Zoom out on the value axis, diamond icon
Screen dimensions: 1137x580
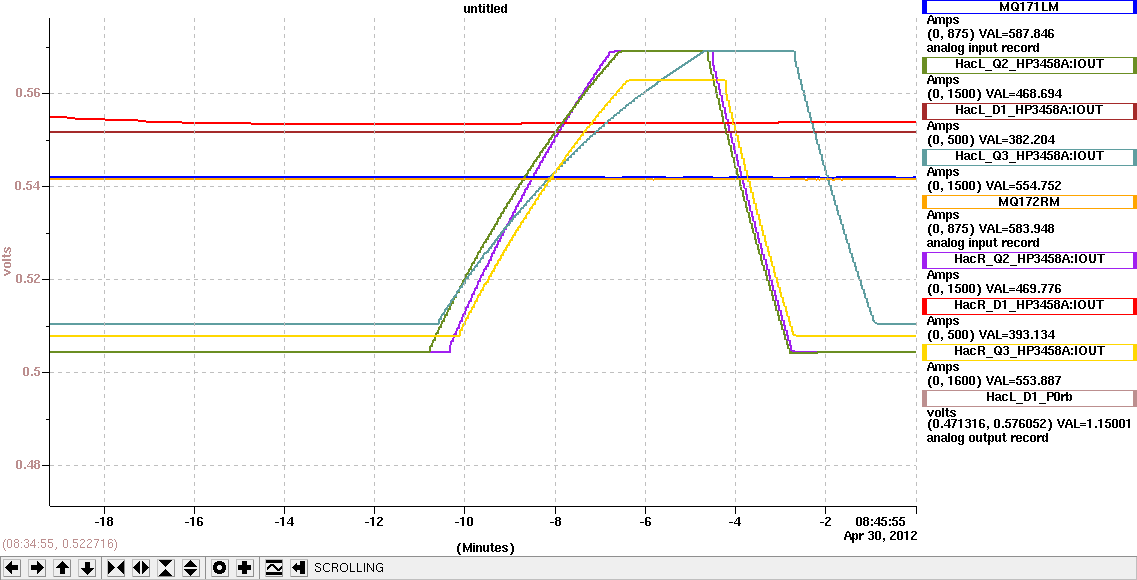[x=191, y=568]
